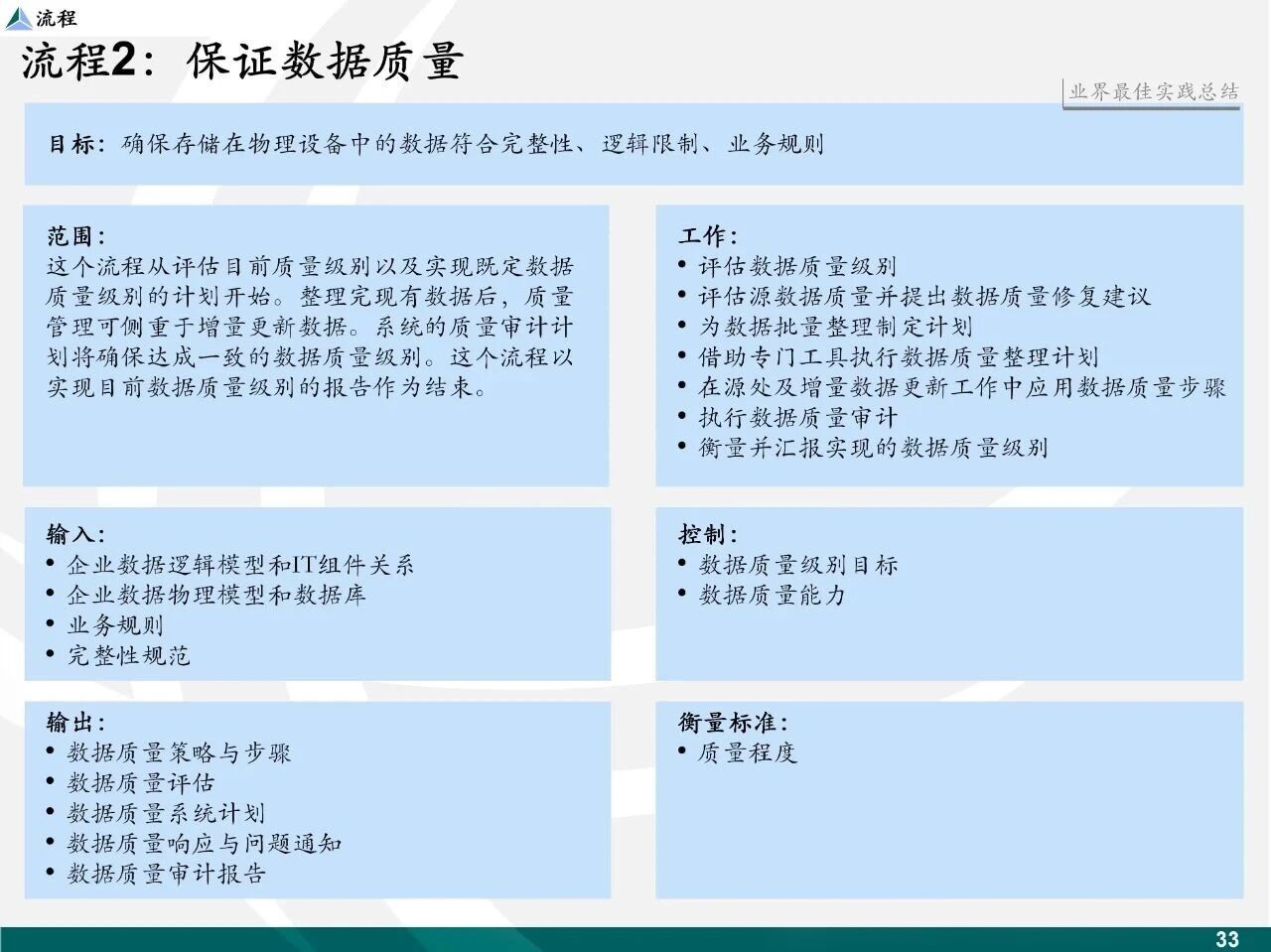Select the 评估数据质量级别 bullet
The width and height of the screenshot is (1271, 952).
(x=796, y=266)
